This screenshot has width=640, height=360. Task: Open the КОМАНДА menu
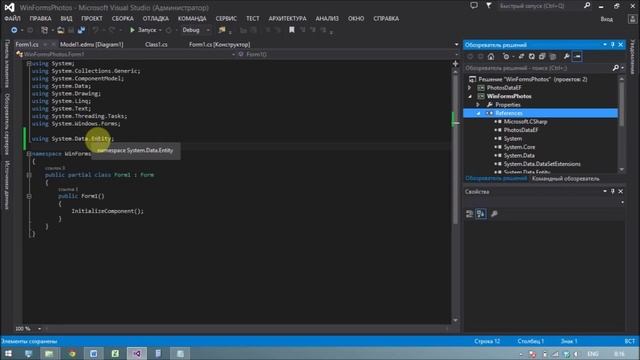(x=192, y=18)
